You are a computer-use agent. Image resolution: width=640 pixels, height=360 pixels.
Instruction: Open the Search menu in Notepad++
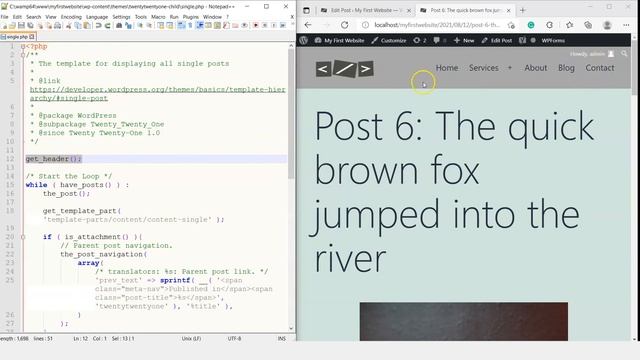click(x=33, y=17)
